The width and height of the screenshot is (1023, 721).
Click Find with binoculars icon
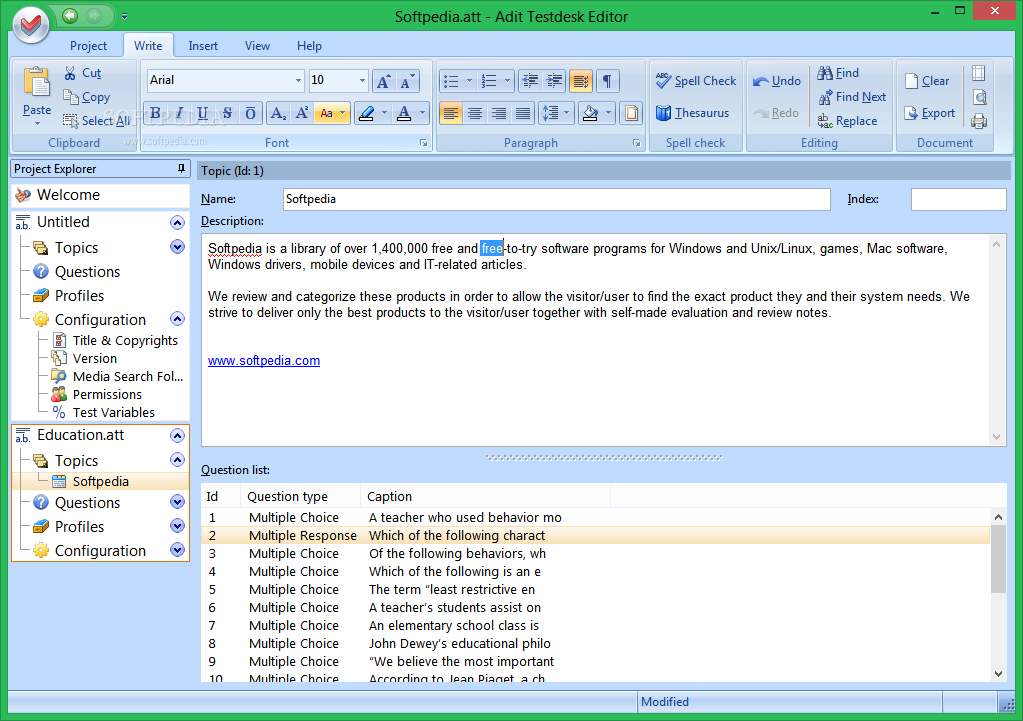click(838, 73)
